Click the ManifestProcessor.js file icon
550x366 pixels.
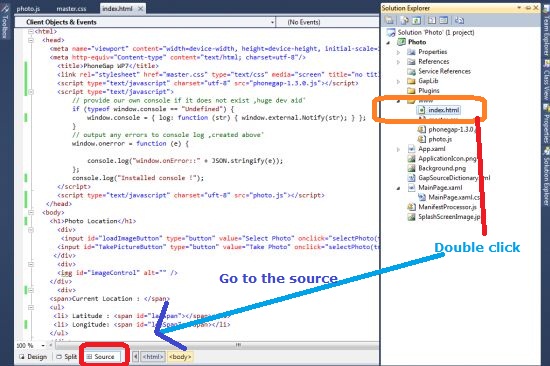tap(411, 207)
